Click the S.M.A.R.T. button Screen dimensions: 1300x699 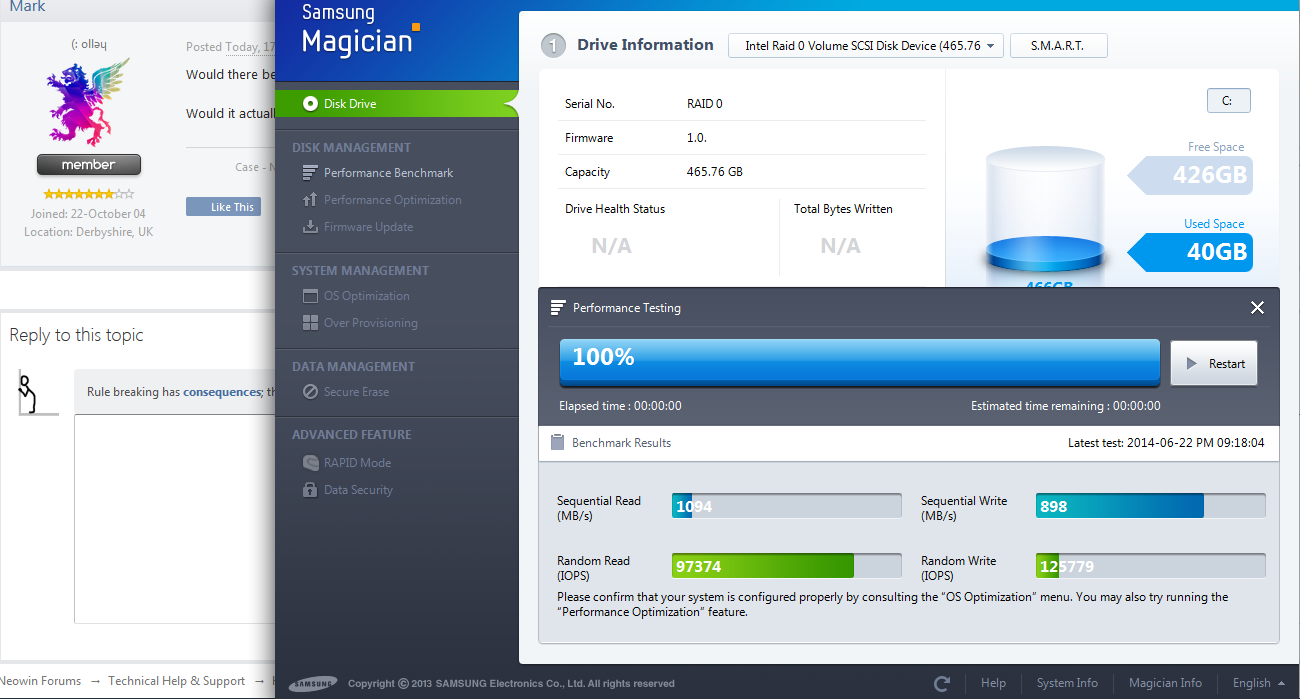[1058, 46]
